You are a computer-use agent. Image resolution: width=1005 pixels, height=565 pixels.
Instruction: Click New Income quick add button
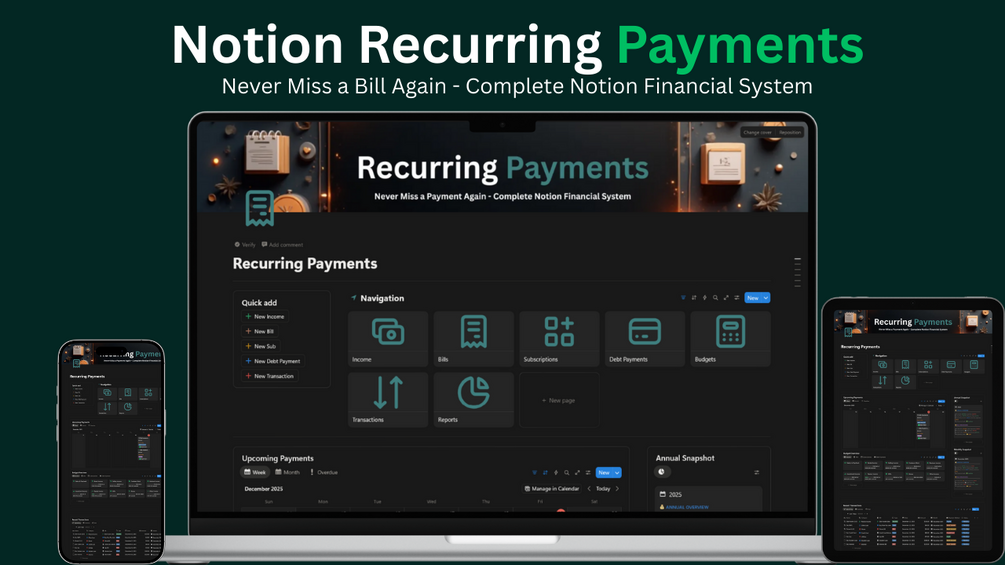[265, 316]
